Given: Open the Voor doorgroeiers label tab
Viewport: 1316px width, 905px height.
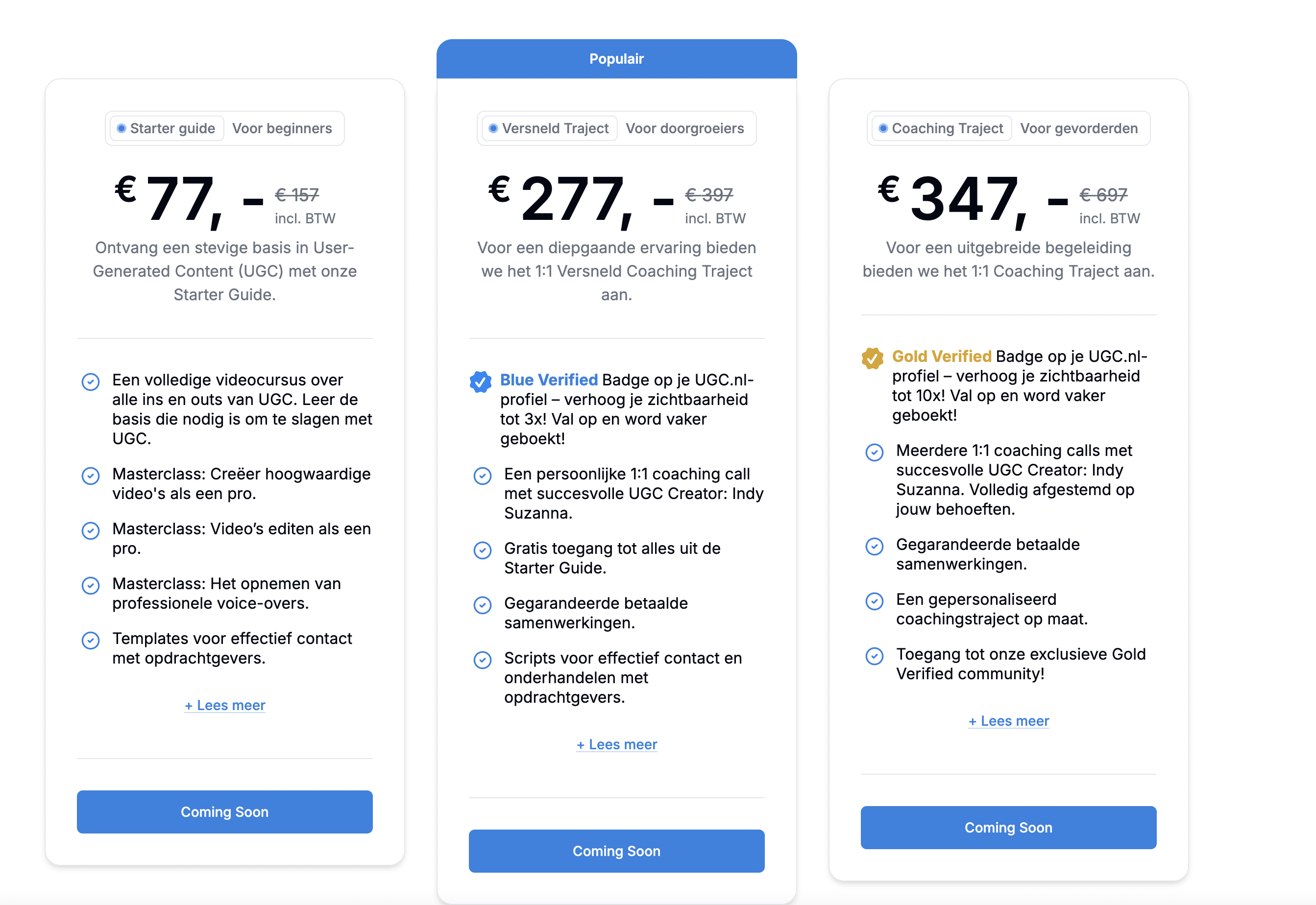Looking at the screenshot, I should click(x=684, y=129).
